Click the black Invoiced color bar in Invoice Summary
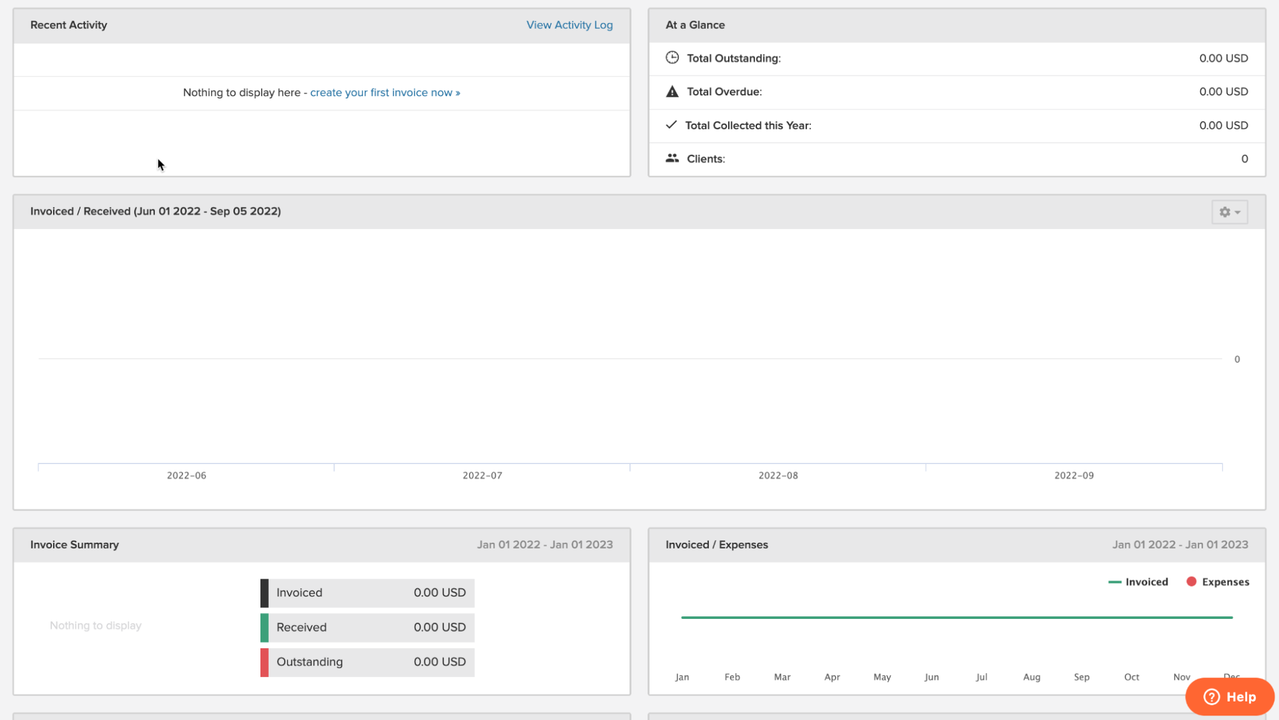Screen dimensions: 1279x720 pos(263,592)
